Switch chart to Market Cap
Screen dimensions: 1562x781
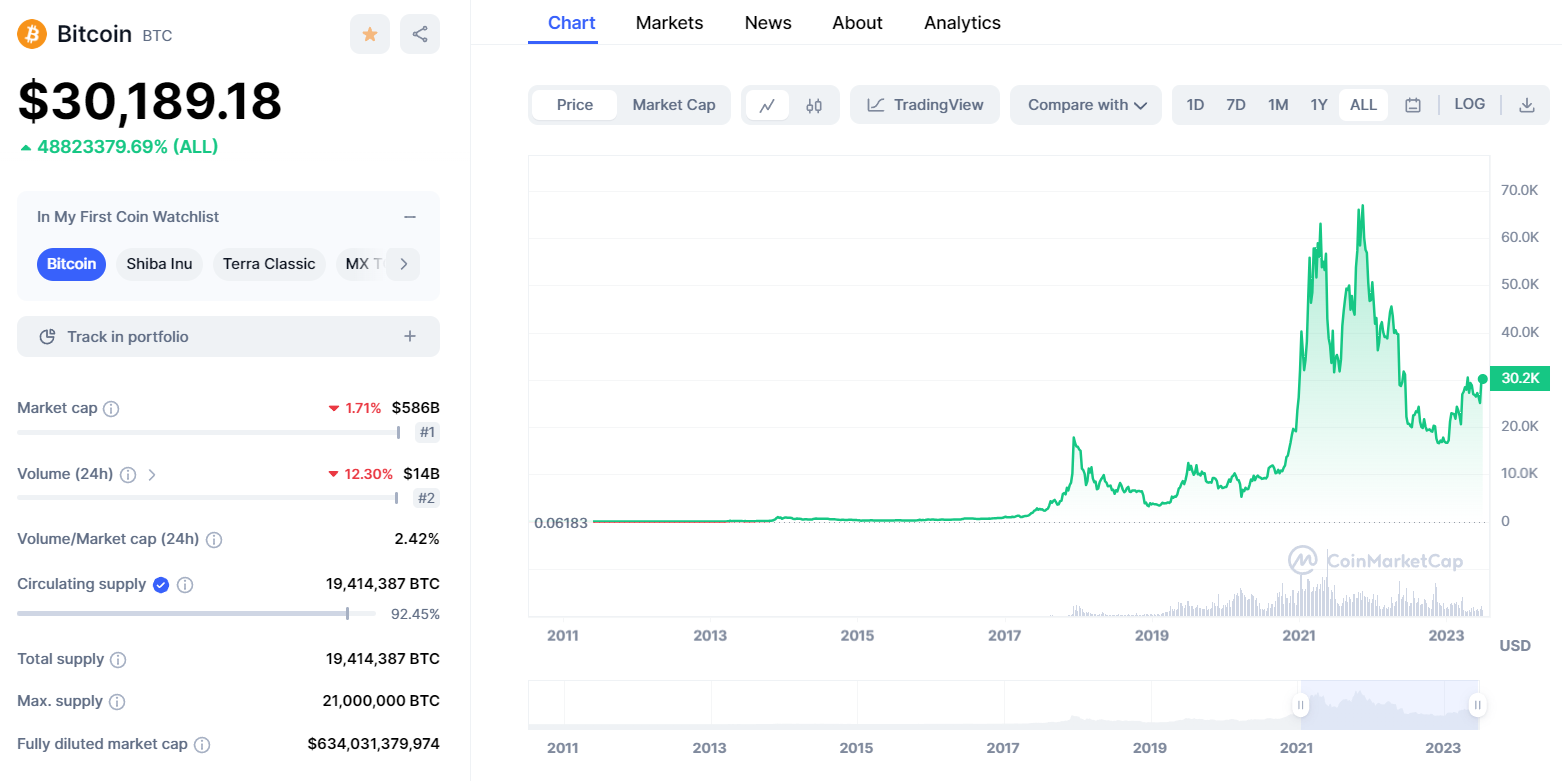[x=674, y=105]
